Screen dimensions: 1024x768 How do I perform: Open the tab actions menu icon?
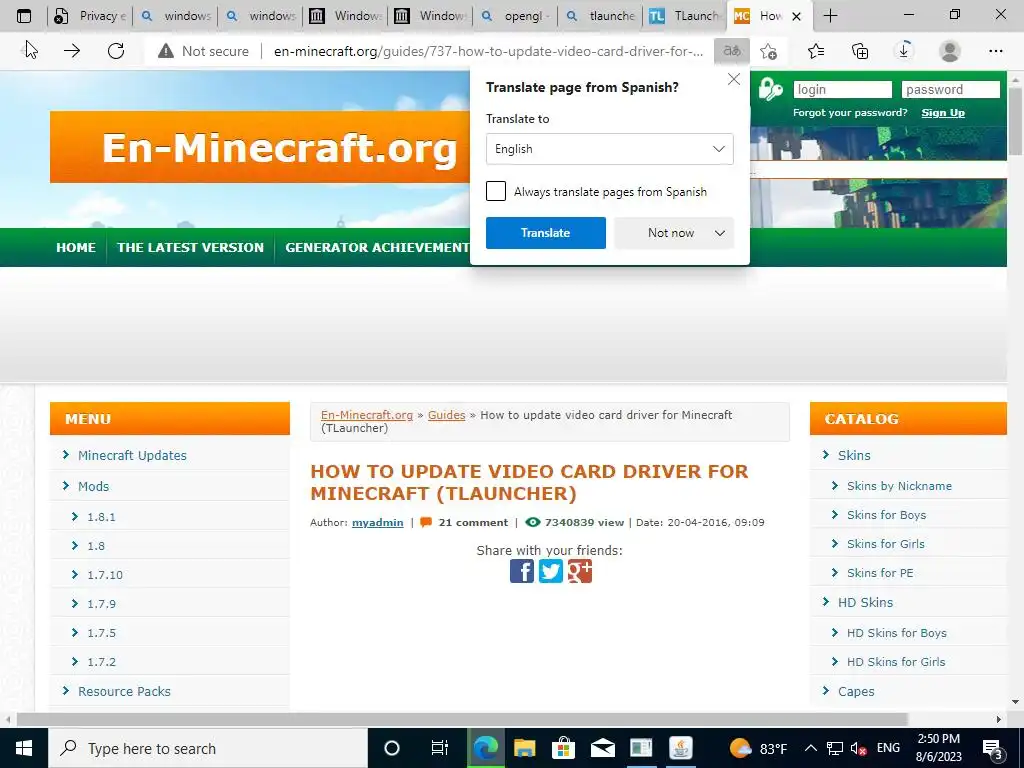(x=24, y=16)
